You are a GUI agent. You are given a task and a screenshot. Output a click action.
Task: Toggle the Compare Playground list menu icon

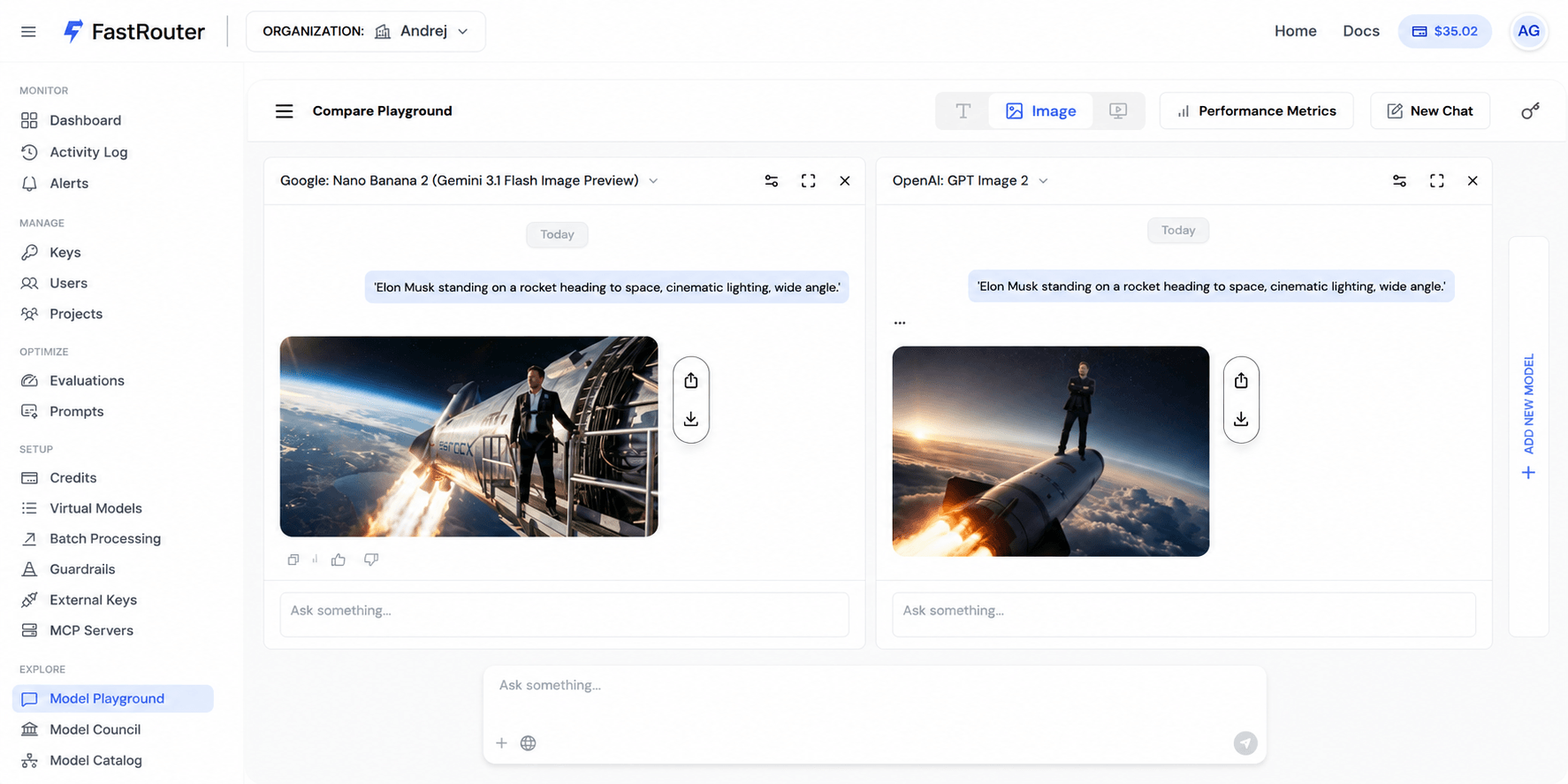[x=284, y=110]
